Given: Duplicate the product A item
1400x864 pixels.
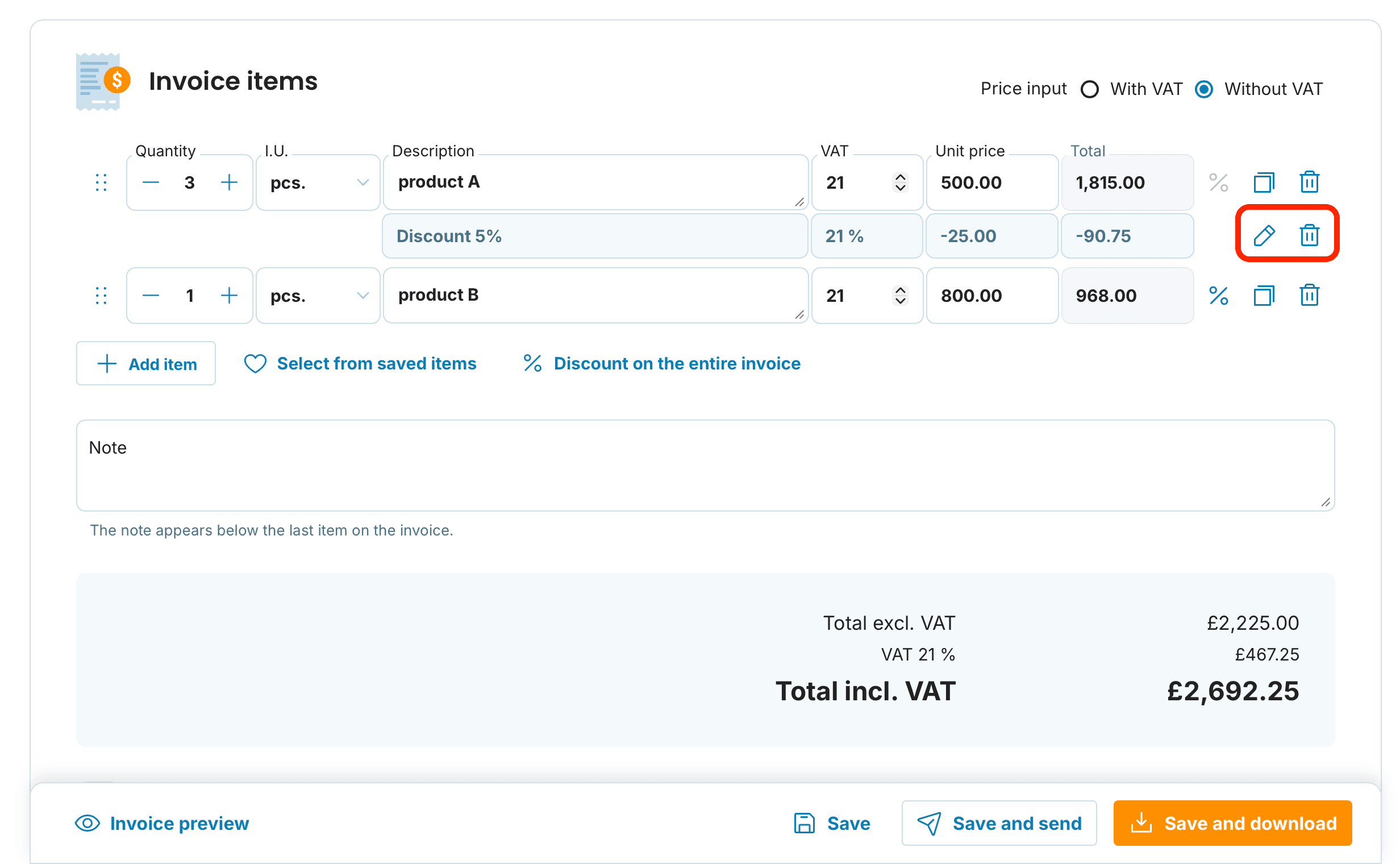Looking at the screenshot, I should pyautogui.click(x=1264, y=182).
